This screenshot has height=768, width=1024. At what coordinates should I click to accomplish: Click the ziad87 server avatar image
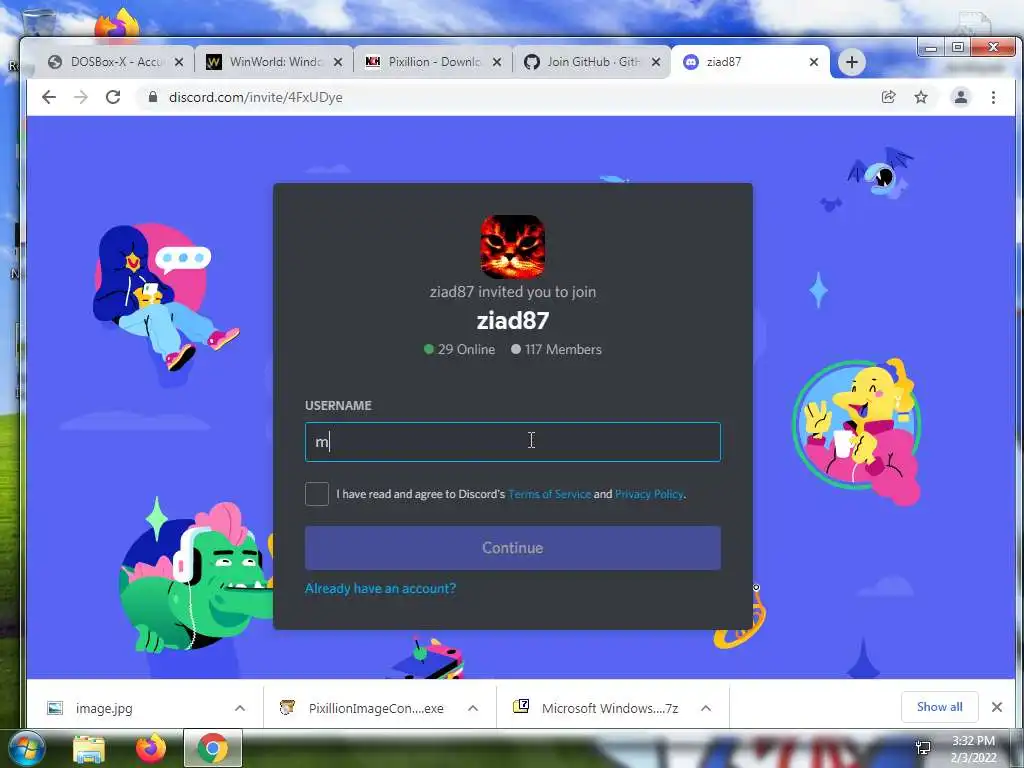click(513, 247)
